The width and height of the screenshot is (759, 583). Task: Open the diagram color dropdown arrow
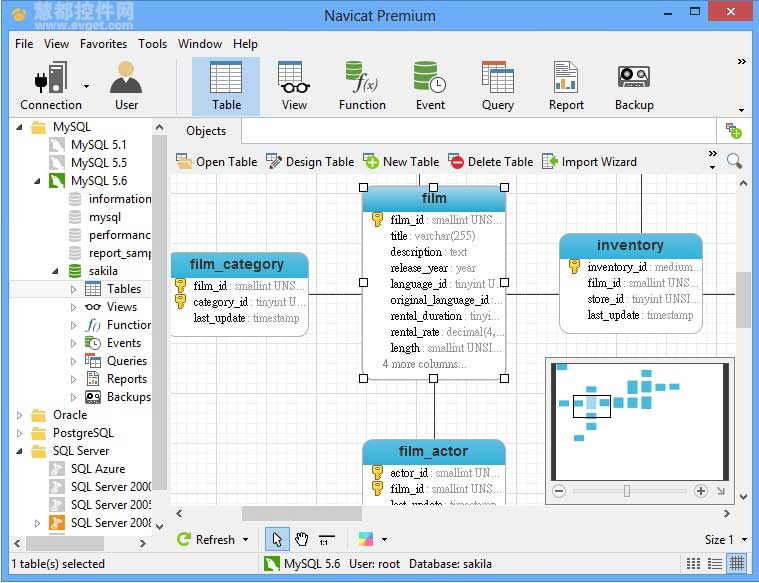384,539
